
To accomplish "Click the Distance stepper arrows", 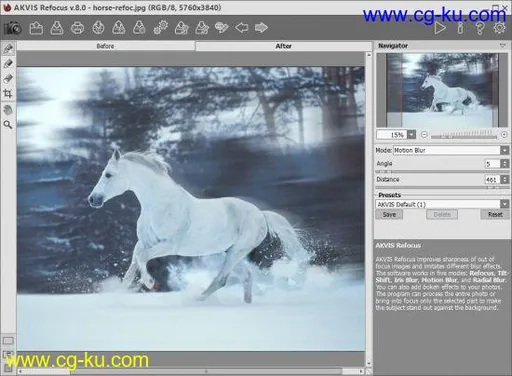I will [x=505, y=180].
